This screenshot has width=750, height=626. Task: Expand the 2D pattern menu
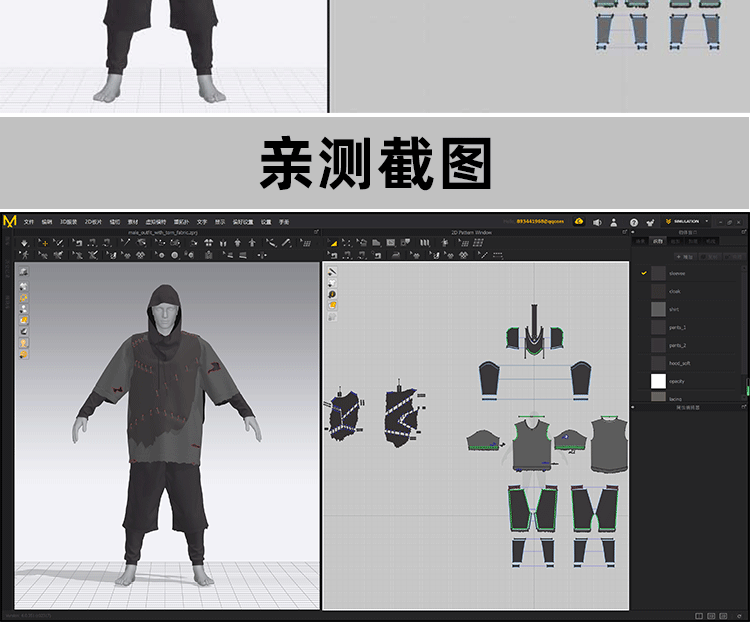(93, 222)
